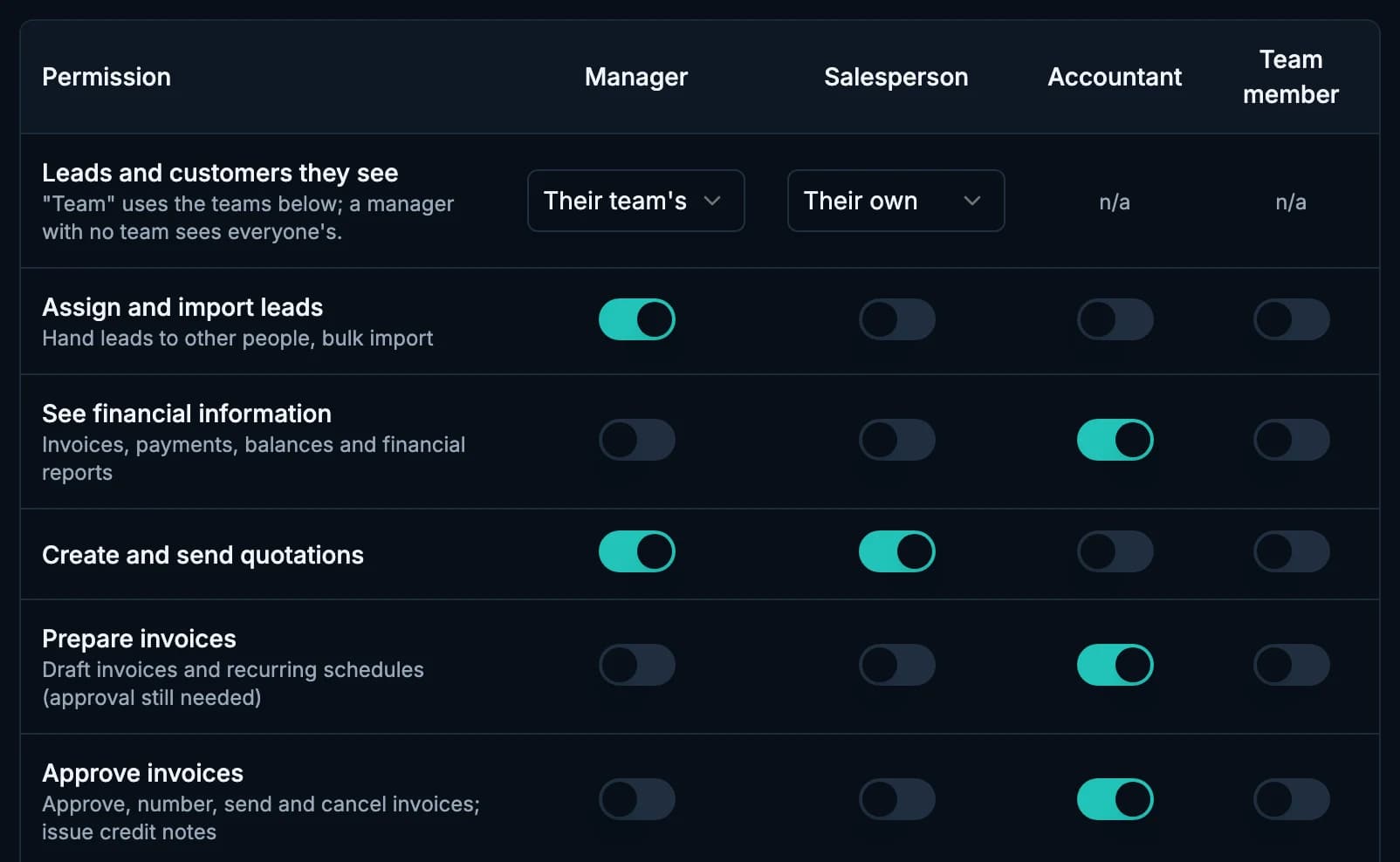This screenshot has width=1400, height=862.
Task: Turn off Create and send quotations for Salesperson
Action: 896,551
